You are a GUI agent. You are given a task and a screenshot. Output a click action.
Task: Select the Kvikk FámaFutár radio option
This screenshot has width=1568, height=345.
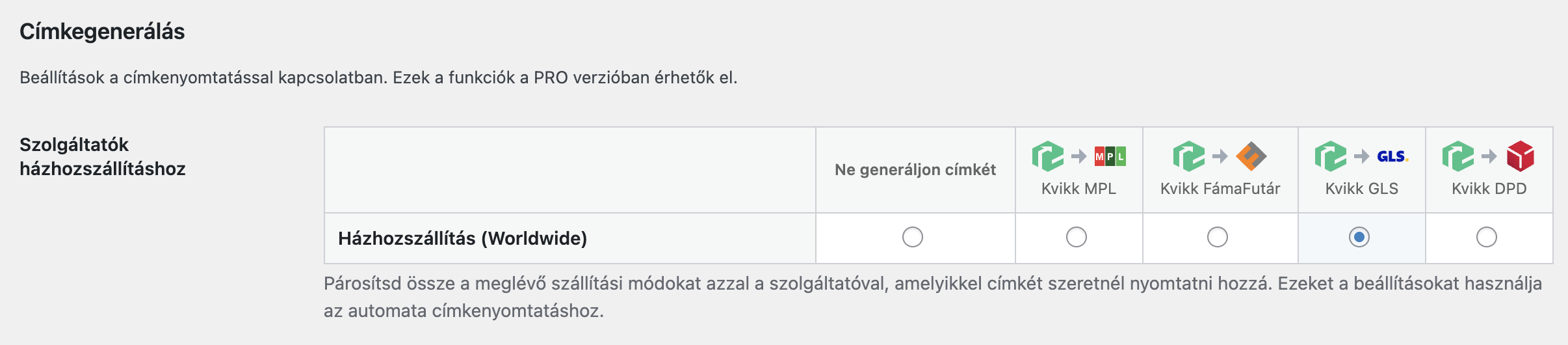[1218, 237]
